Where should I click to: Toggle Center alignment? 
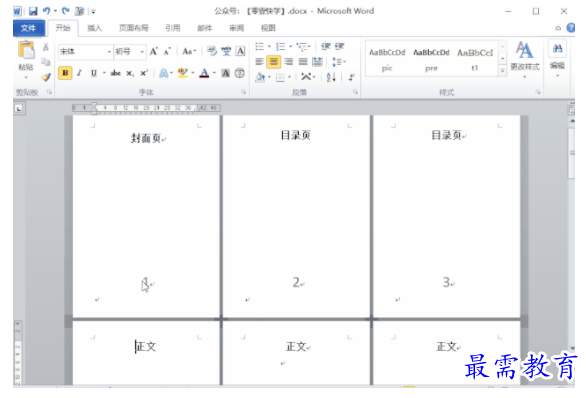point(274,61)
